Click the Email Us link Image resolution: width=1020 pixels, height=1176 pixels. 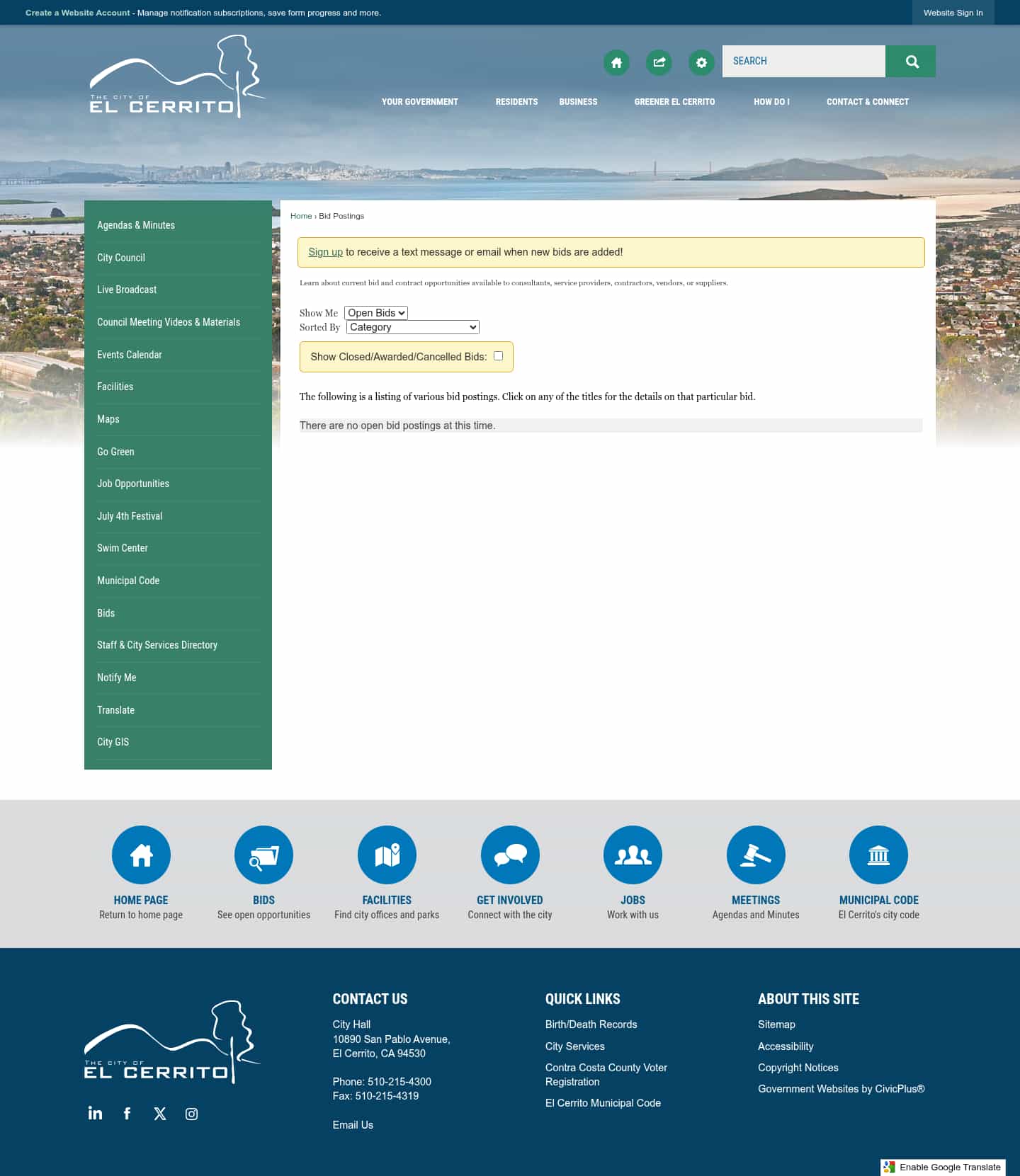point(353,1125)
